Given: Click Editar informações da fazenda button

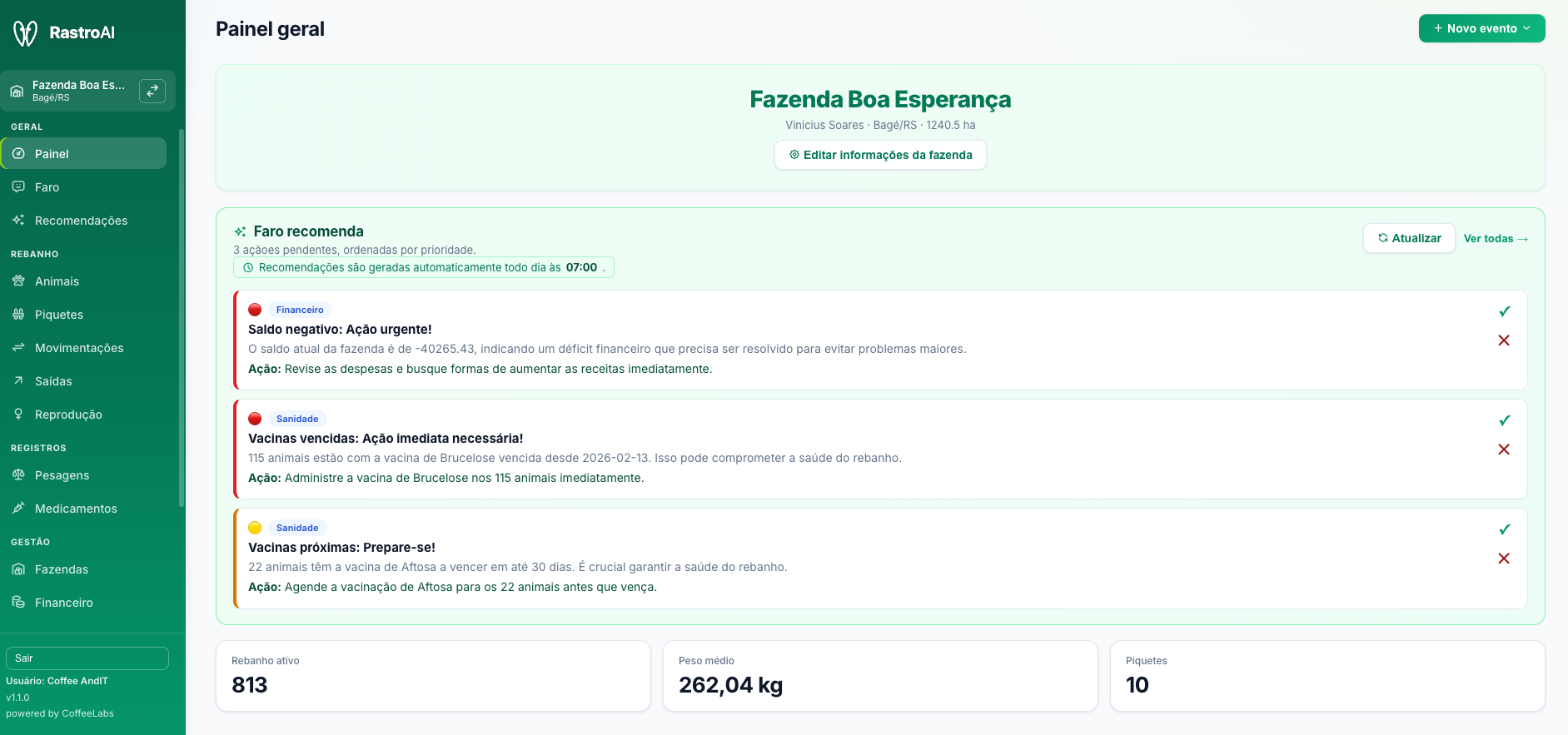Looking at the screenshot, I should 880,155.
